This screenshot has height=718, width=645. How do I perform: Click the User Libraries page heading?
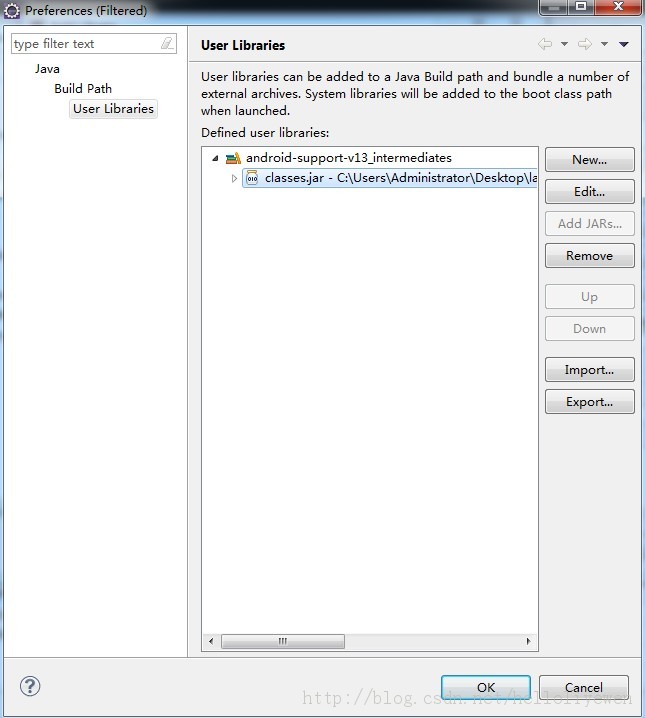243,45
